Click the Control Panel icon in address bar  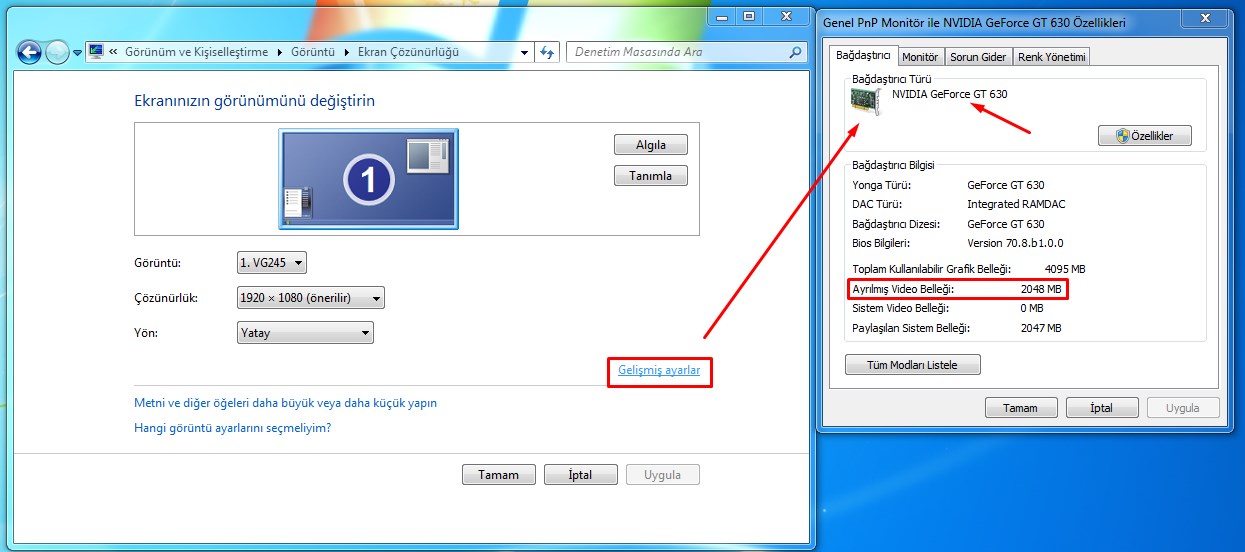point(97,53)
